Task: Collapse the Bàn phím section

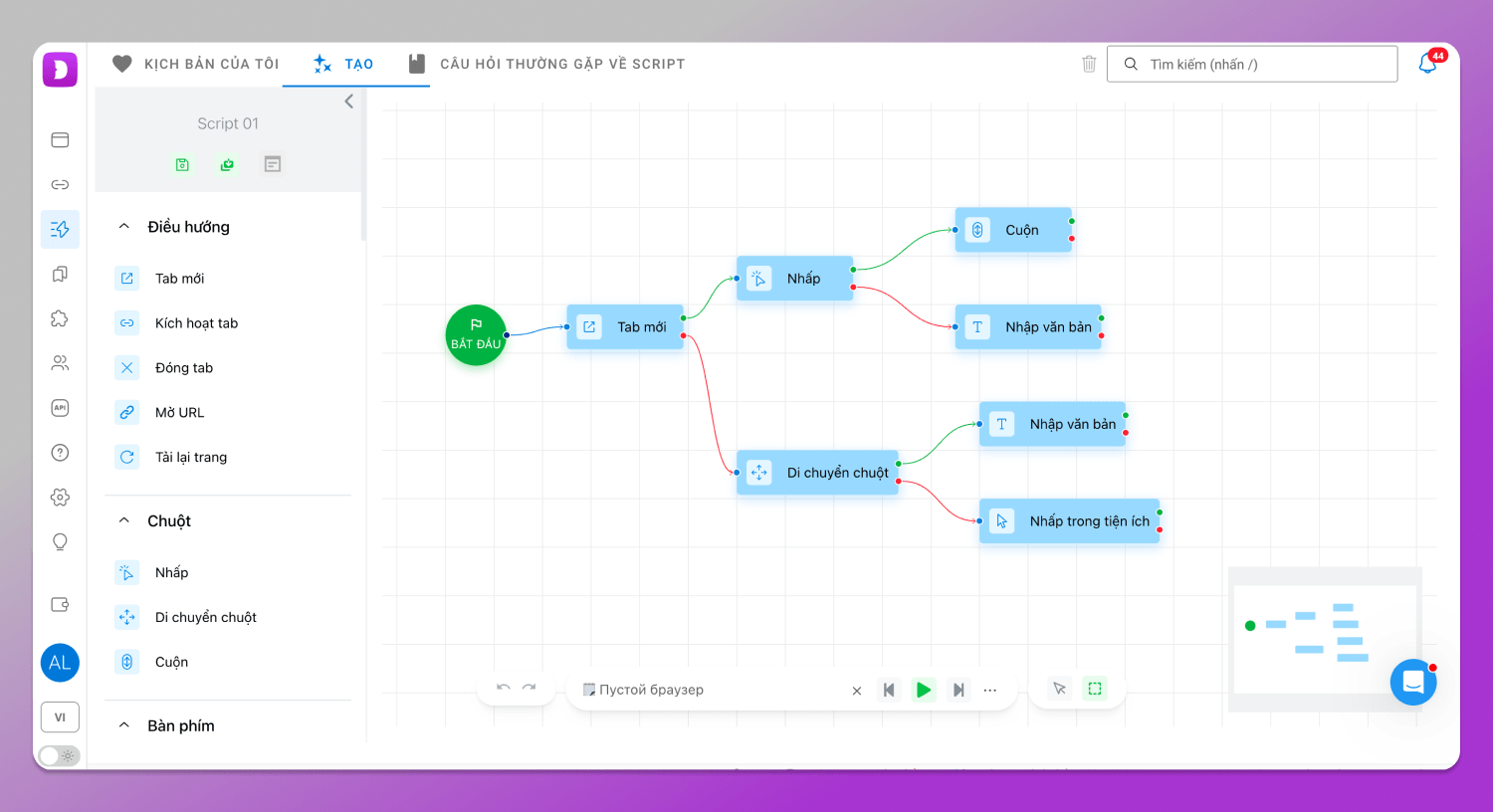Action: tap(124, 725)
